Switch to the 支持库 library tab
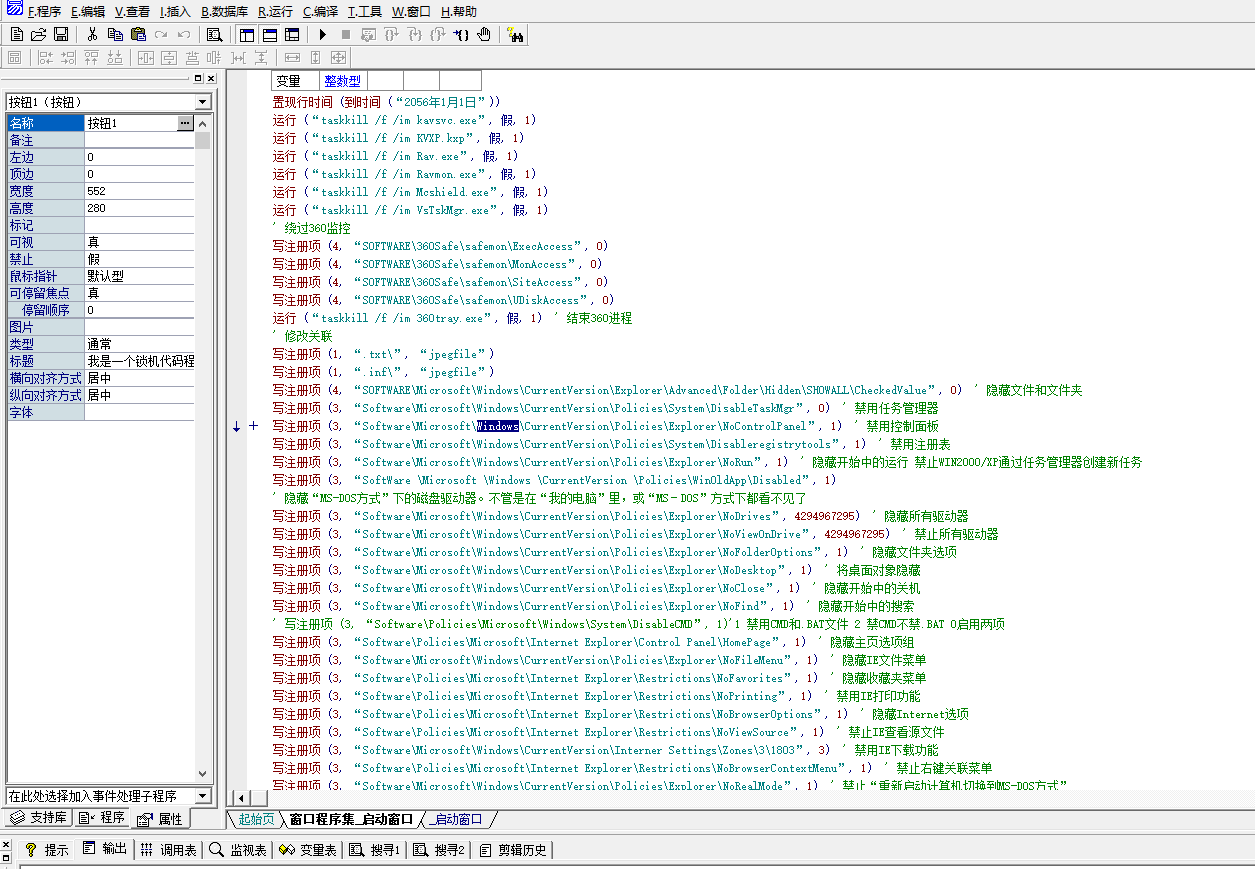This screenshot has height=869, width=1255. click(x=39, y=818)
